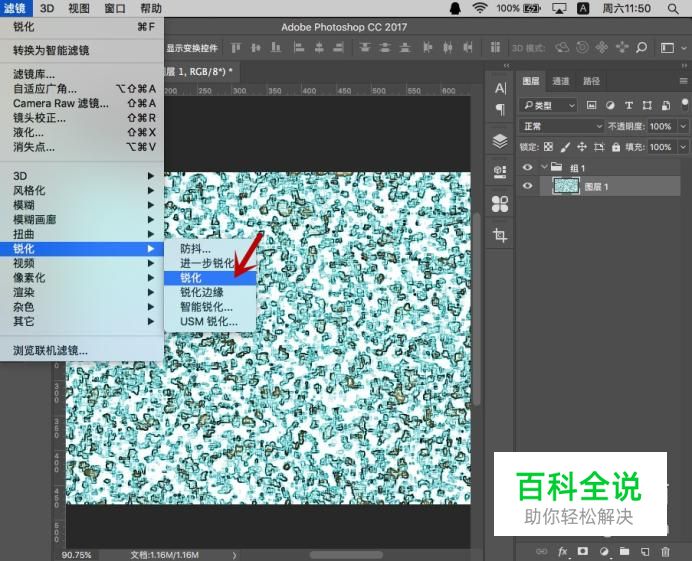Align top edges icon in options bar
This screenshot has width=692, height=561.
tap(236, 48)
